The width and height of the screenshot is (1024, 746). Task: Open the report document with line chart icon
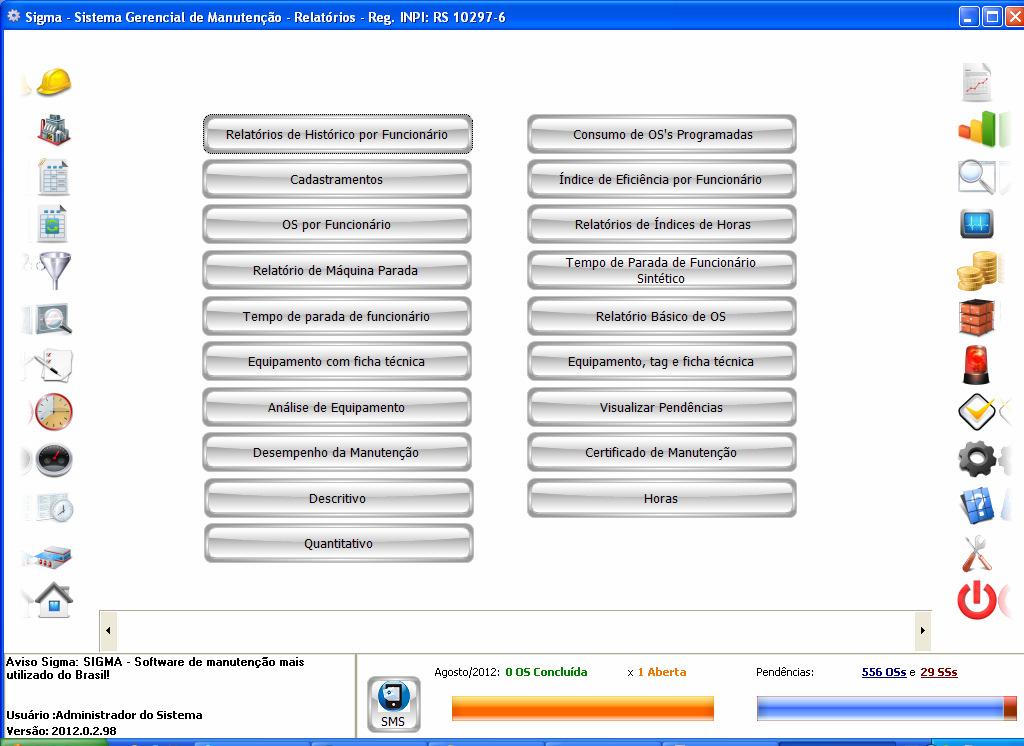[977, 82]
